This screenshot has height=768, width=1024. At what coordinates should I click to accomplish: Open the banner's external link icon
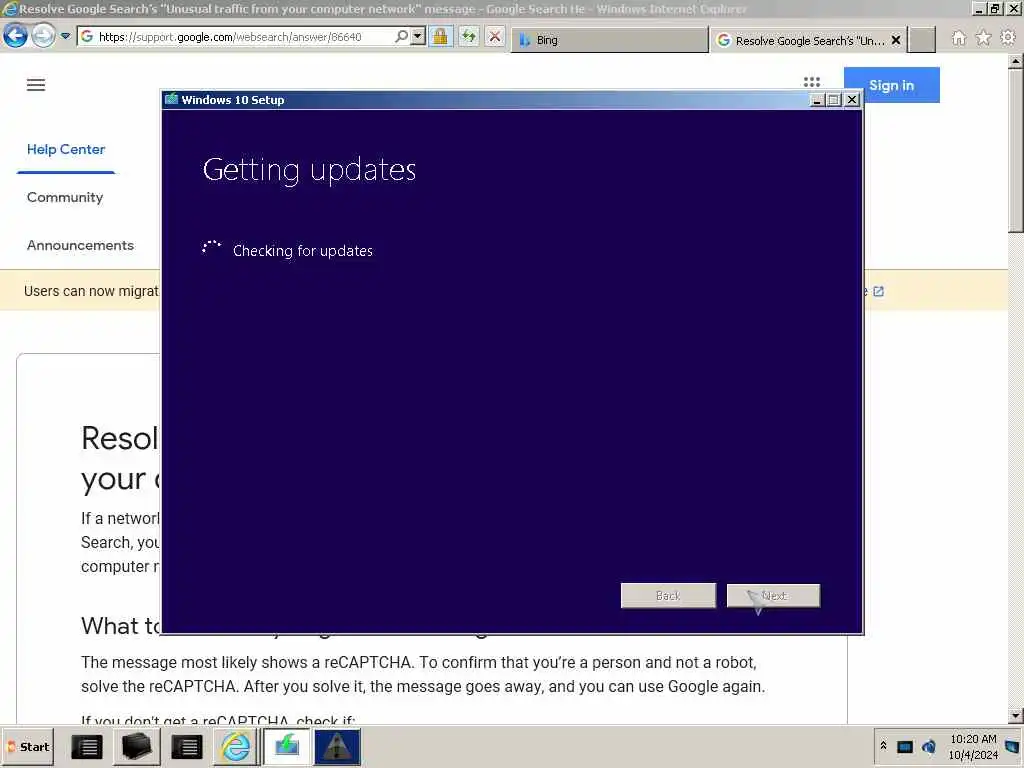click(878, 291)
